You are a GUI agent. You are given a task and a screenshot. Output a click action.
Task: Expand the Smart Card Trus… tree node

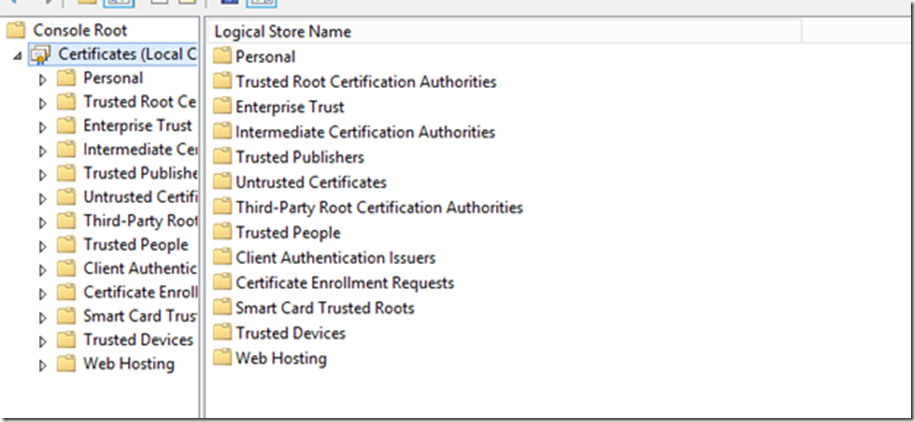[42, 318]
